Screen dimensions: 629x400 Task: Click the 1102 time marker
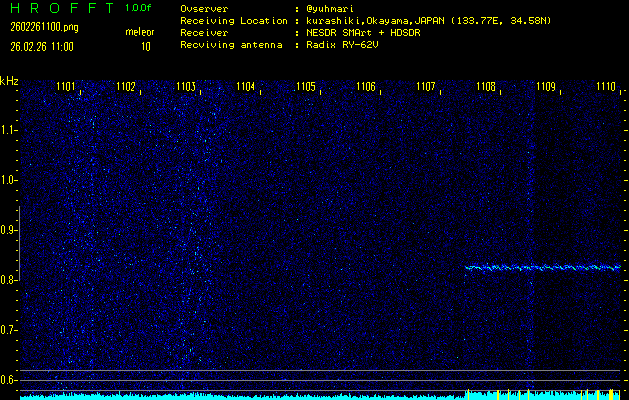126,87
